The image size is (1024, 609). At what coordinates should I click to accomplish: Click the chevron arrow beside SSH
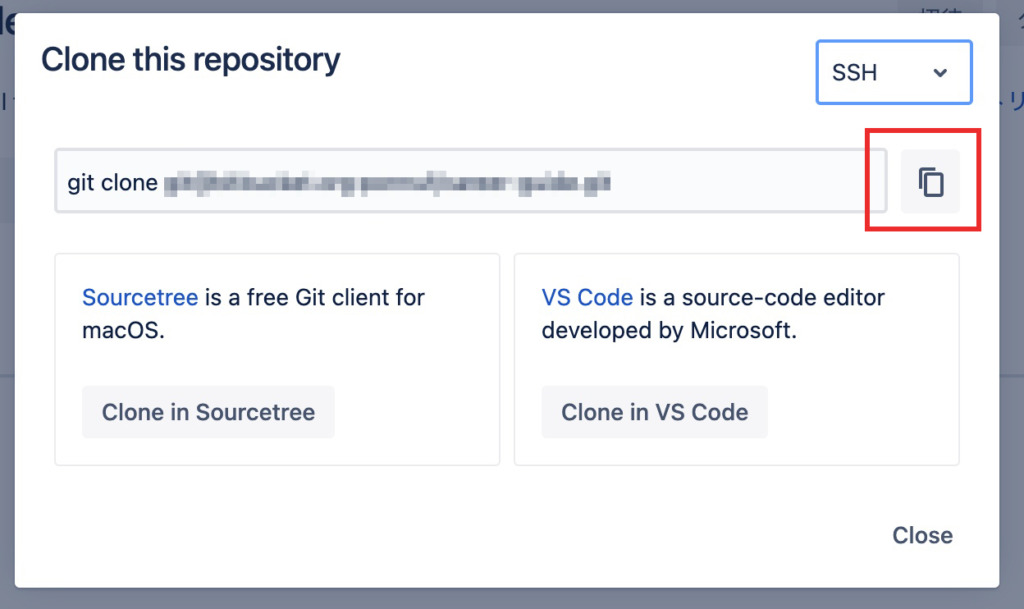coord(940,72)
